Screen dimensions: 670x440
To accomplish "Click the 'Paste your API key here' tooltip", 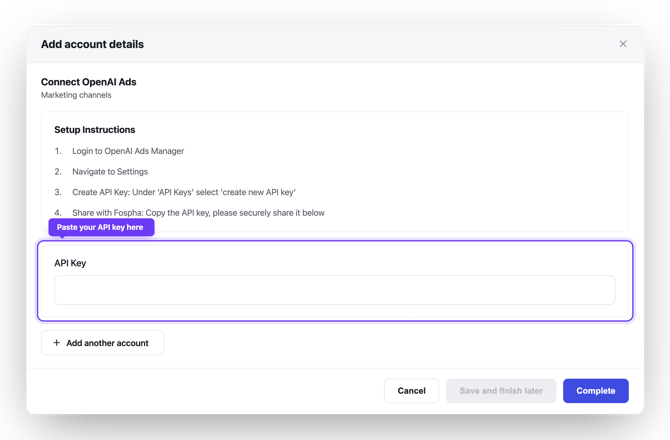I will [101, 227].
